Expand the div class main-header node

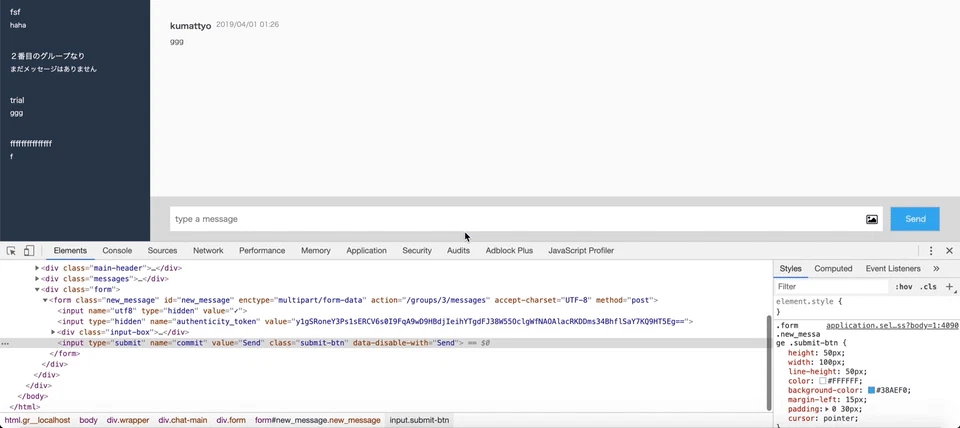click(37, 268)
